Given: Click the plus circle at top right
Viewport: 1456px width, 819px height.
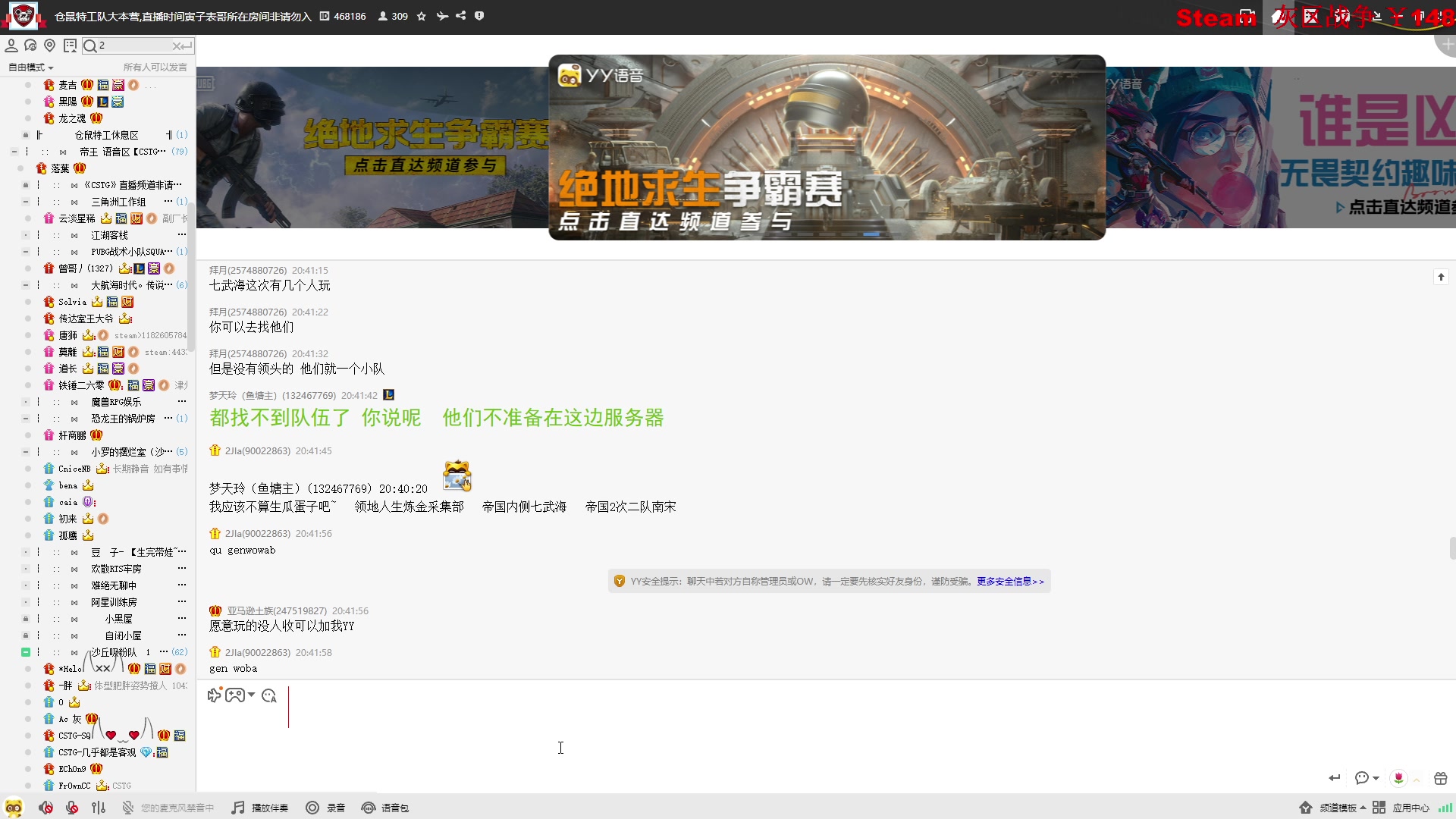Looking at the screenshot, I should tap(1448, 44).
